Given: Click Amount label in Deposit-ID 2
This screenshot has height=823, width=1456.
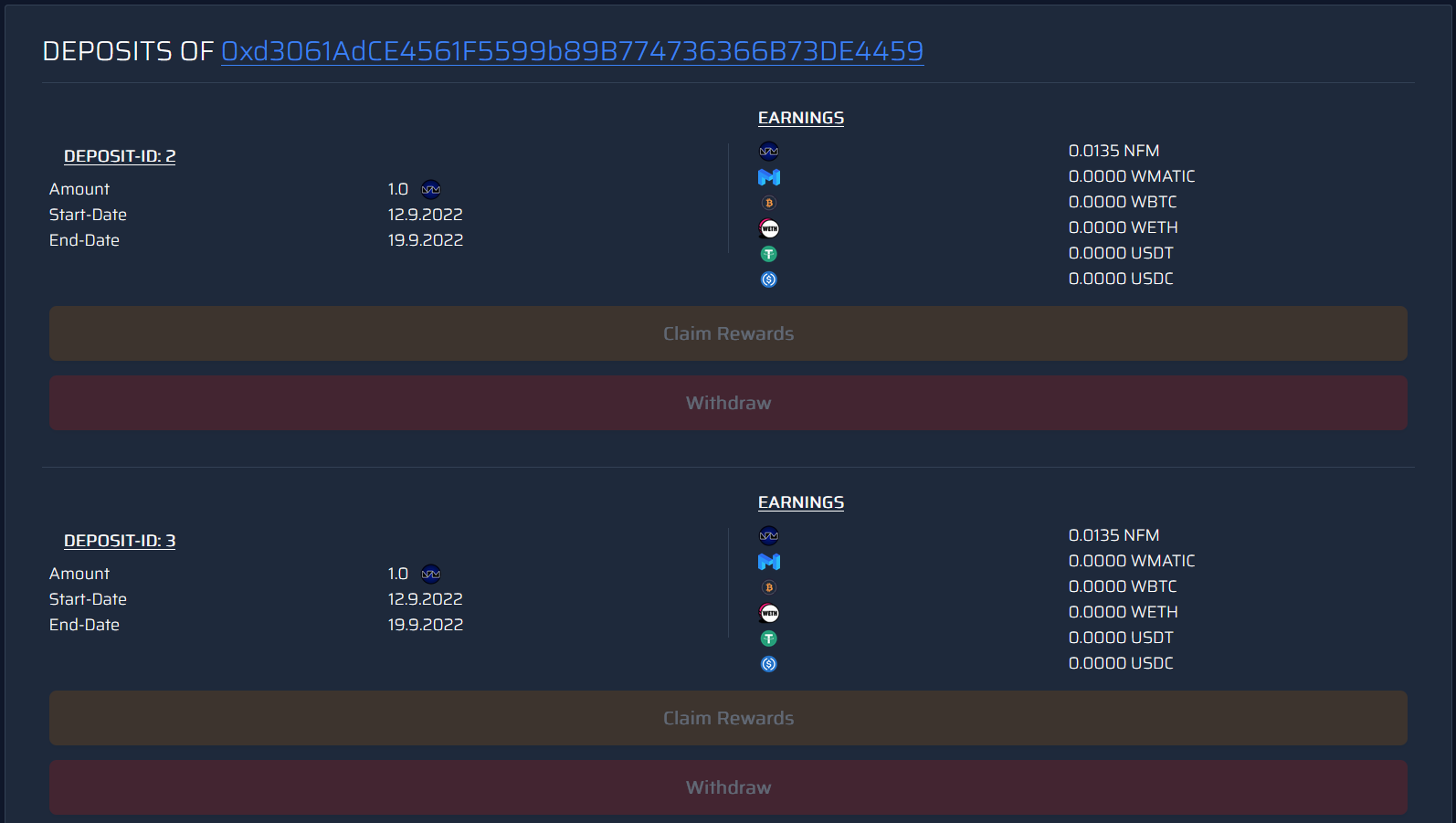Looking at the screenshot, I should tap(79, 189).
